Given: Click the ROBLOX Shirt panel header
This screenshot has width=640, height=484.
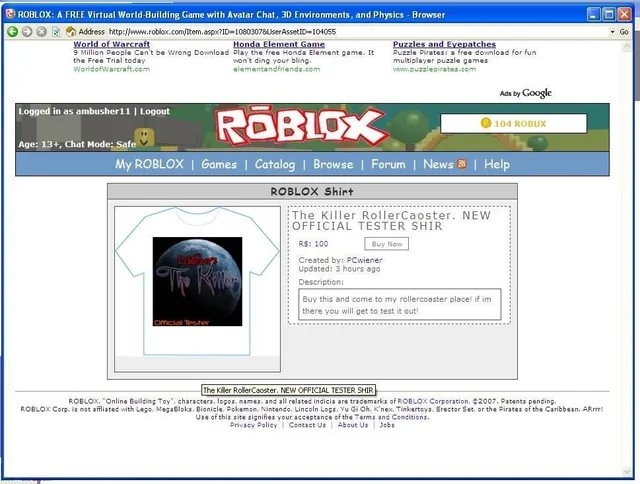Looking at the screenshot, I should 312,191.
